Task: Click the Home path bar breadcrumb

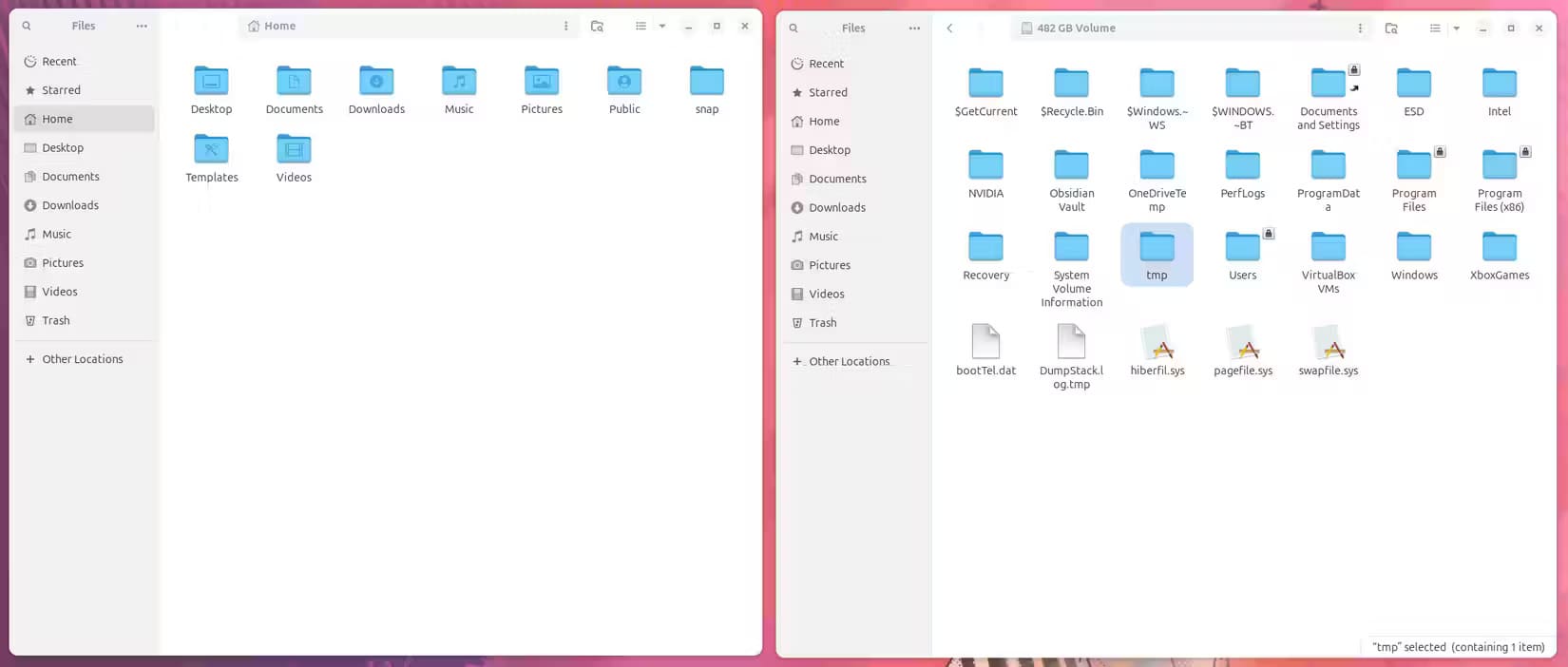Action: click(x=272, y=26)
